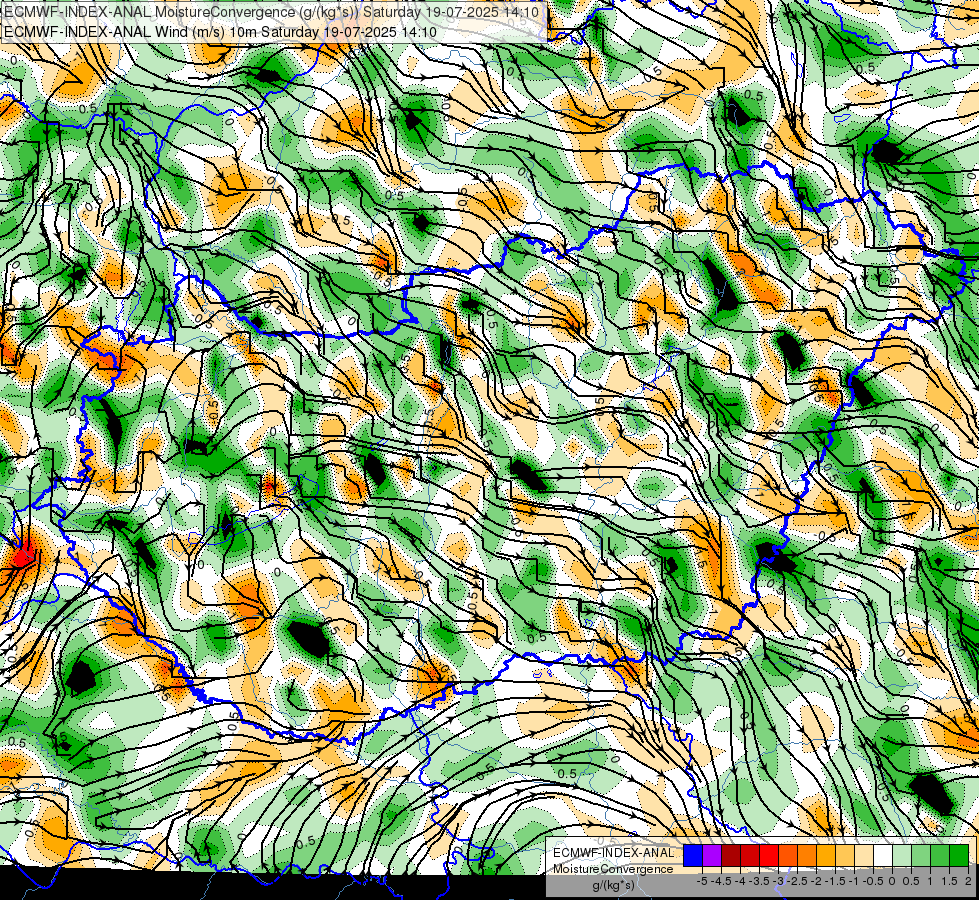This screenshot has height=900, width=979.
Task: Click the purple swatch in the legend
Action: pyautogui.click(x=712, y=855)
